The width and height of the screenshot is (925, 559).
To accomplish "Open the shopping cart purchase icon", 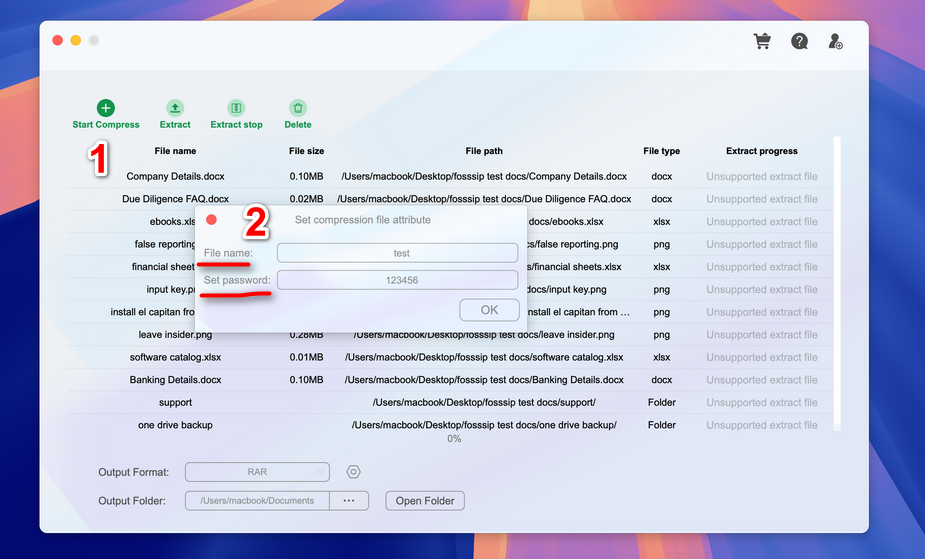I will point(762,42).
